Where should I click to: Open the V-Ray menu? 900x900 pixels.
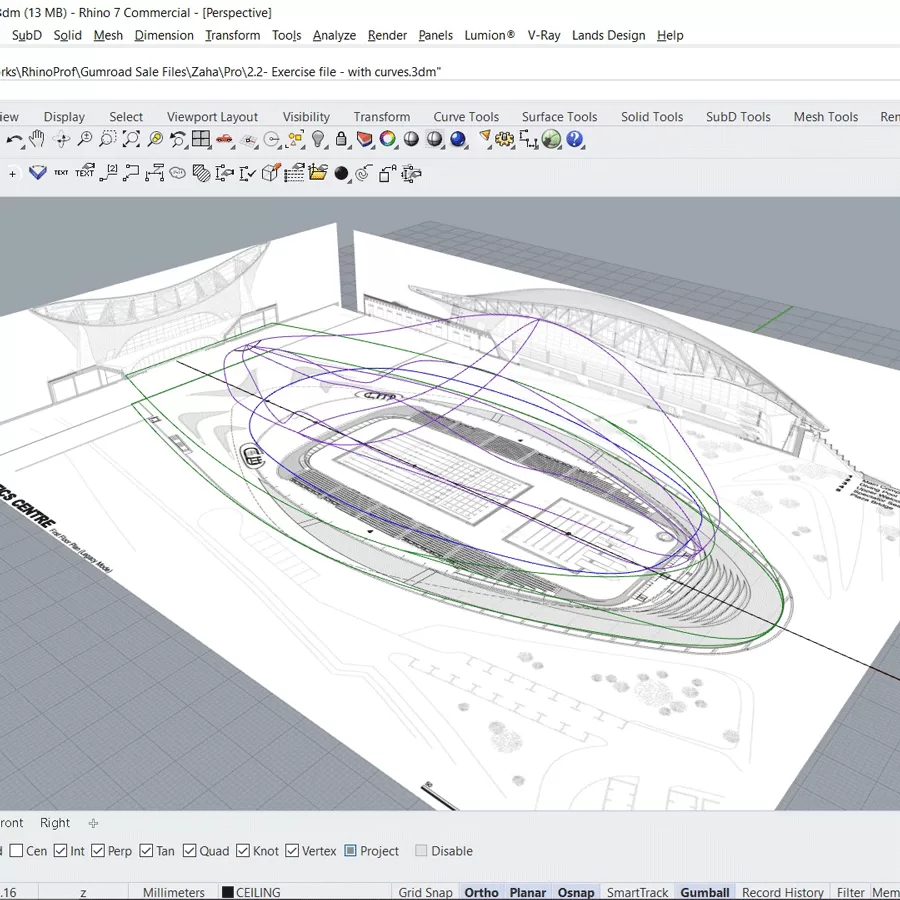[x=544, y=36]
